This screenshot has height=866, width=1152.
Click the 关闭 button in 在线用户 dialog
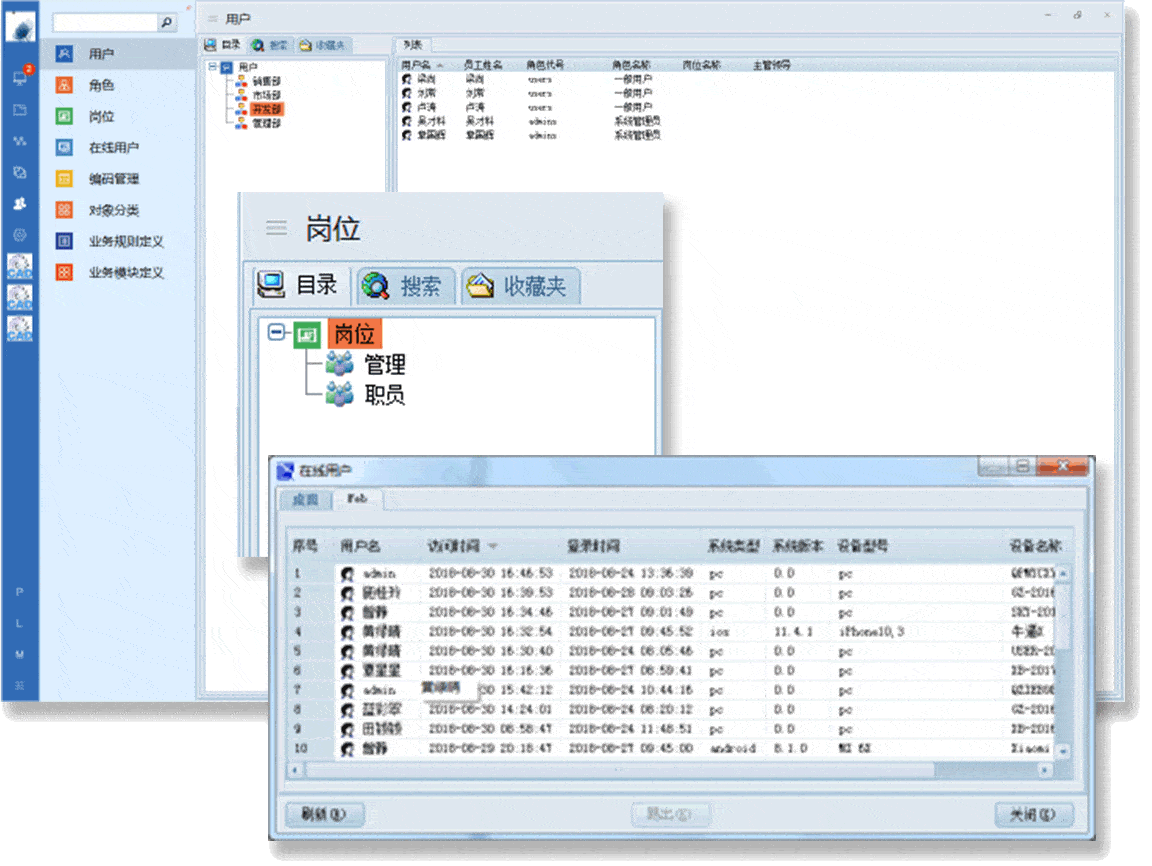point(1033,814)
